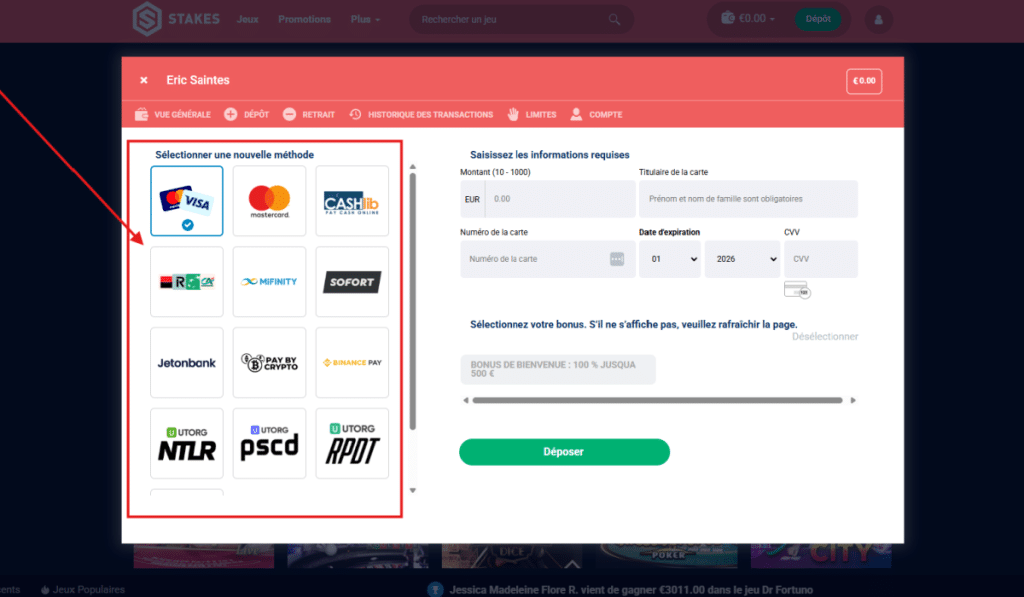The height and width of the screenshot is (597, 1024).
Task: Click Désélectionner to remove bonus
Action: point(824,337)
